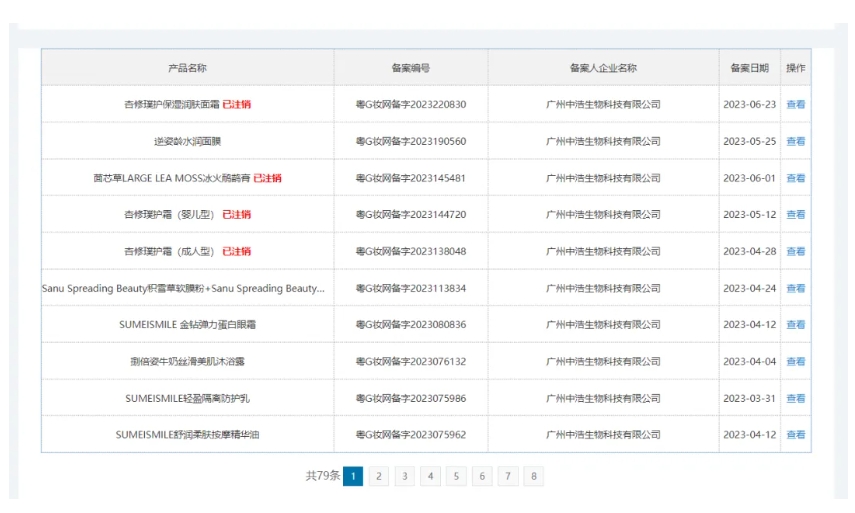Click 已注销 label on 婴儿型 row
855x513 pixels.
coord(237,214)
